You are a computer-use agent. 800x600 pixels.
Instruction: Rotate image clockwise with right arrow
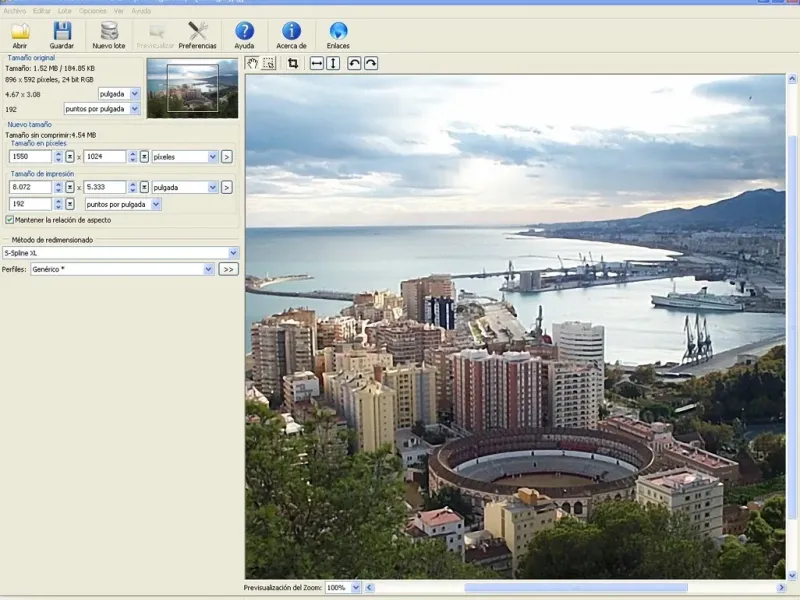[371, 64]
